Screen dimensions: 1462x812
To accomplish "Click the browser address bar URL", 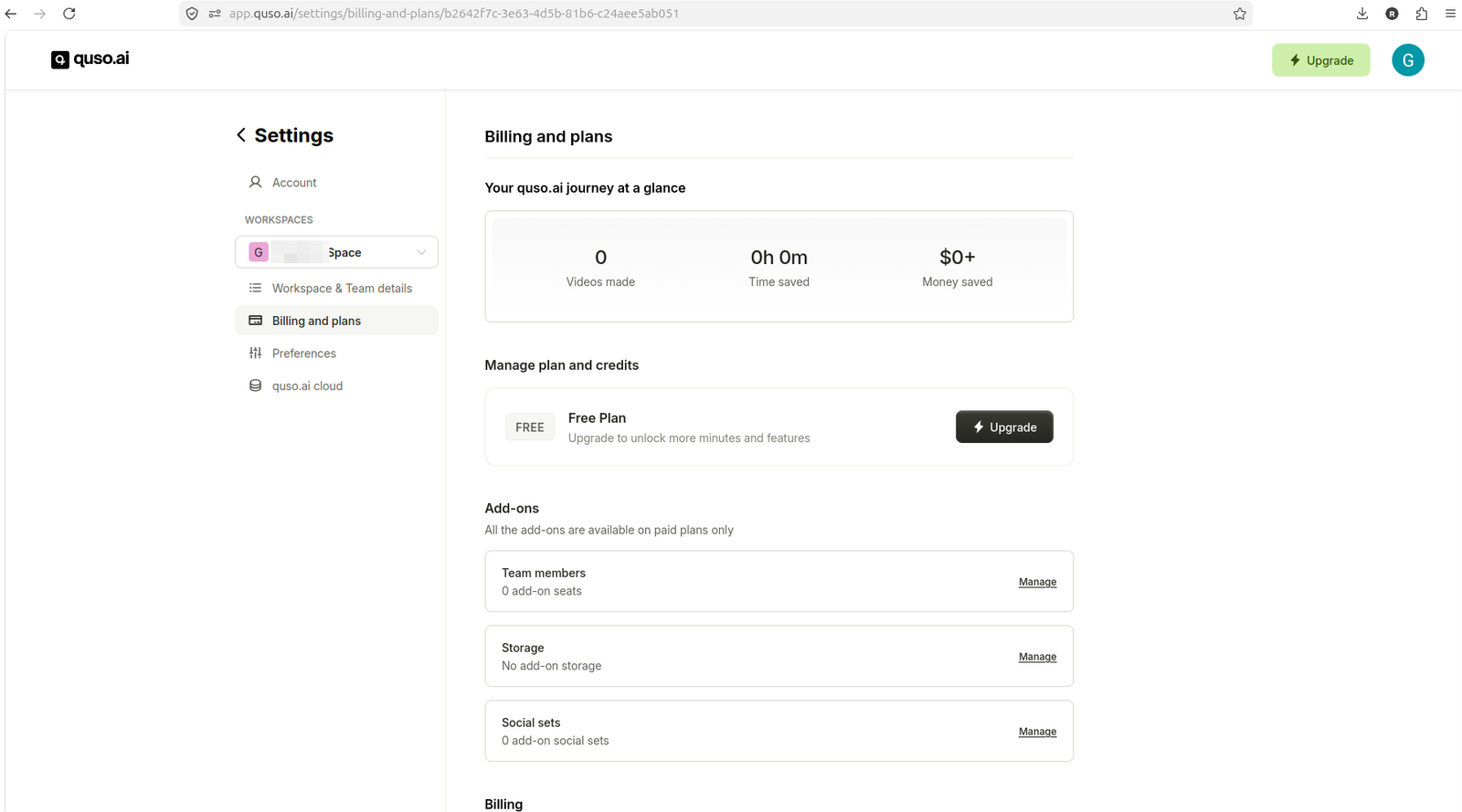I will pos(453,14).
